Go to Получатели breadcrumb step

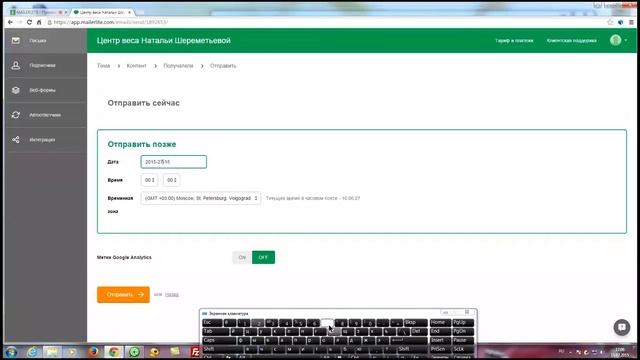click(x=178, y=66)
